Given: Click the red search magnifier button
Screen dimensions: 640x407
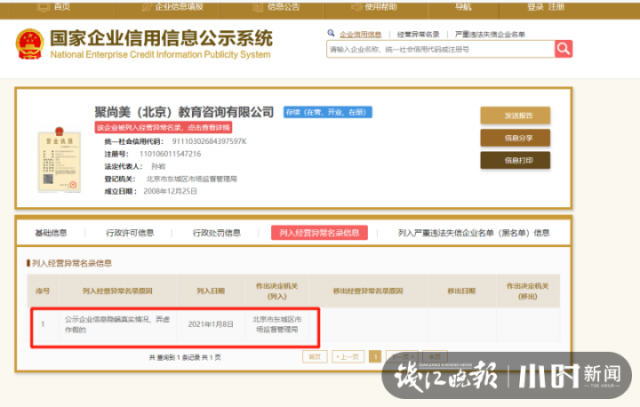Looking at the screenshot, I should [x=563, y=49].
